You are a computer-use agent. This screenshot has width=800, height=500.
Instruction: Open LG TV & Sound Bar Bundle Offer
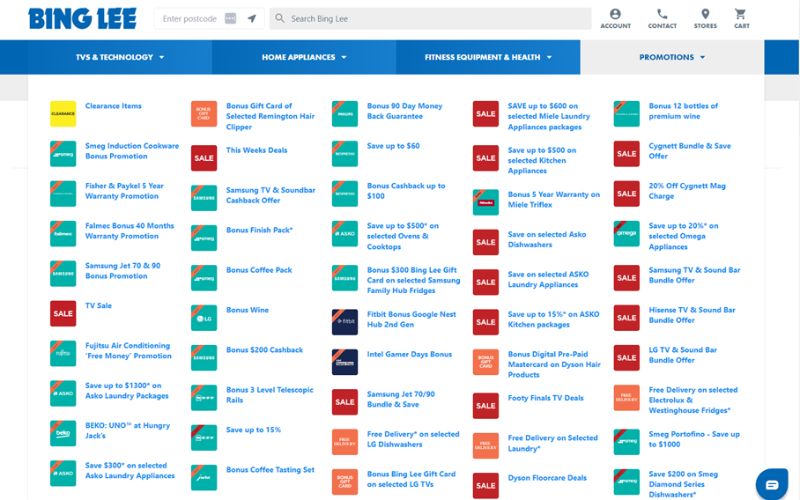(x=683, y=355)
